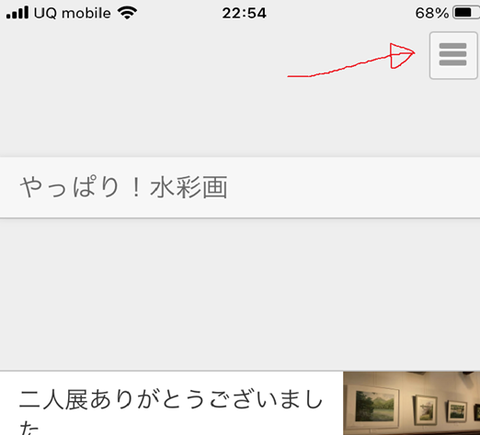Open the gallery exhibition photo thumbnail
The height and width of the screenshot is (435, 480).
[412, 403]
